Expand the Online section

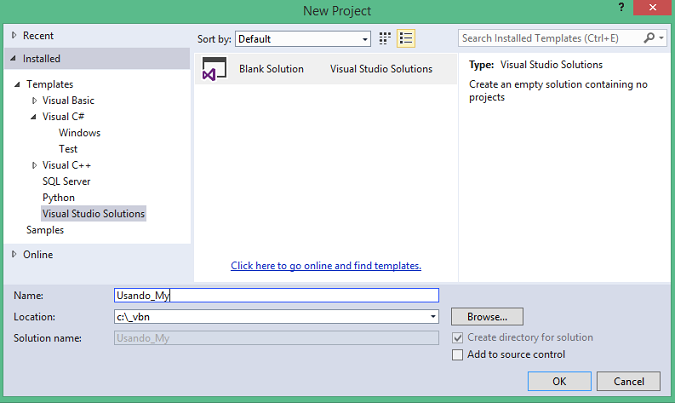tap(14, 254)
